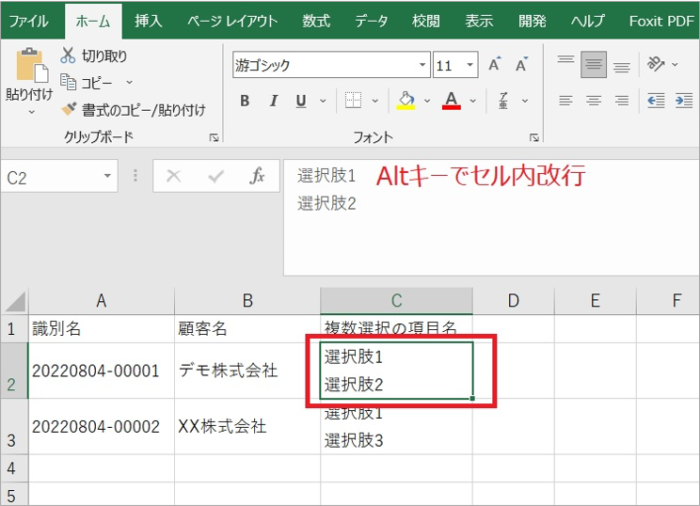Increase font size with large A icon
The width and height of the screenshot is (700, 506).
tap(494, 65)
